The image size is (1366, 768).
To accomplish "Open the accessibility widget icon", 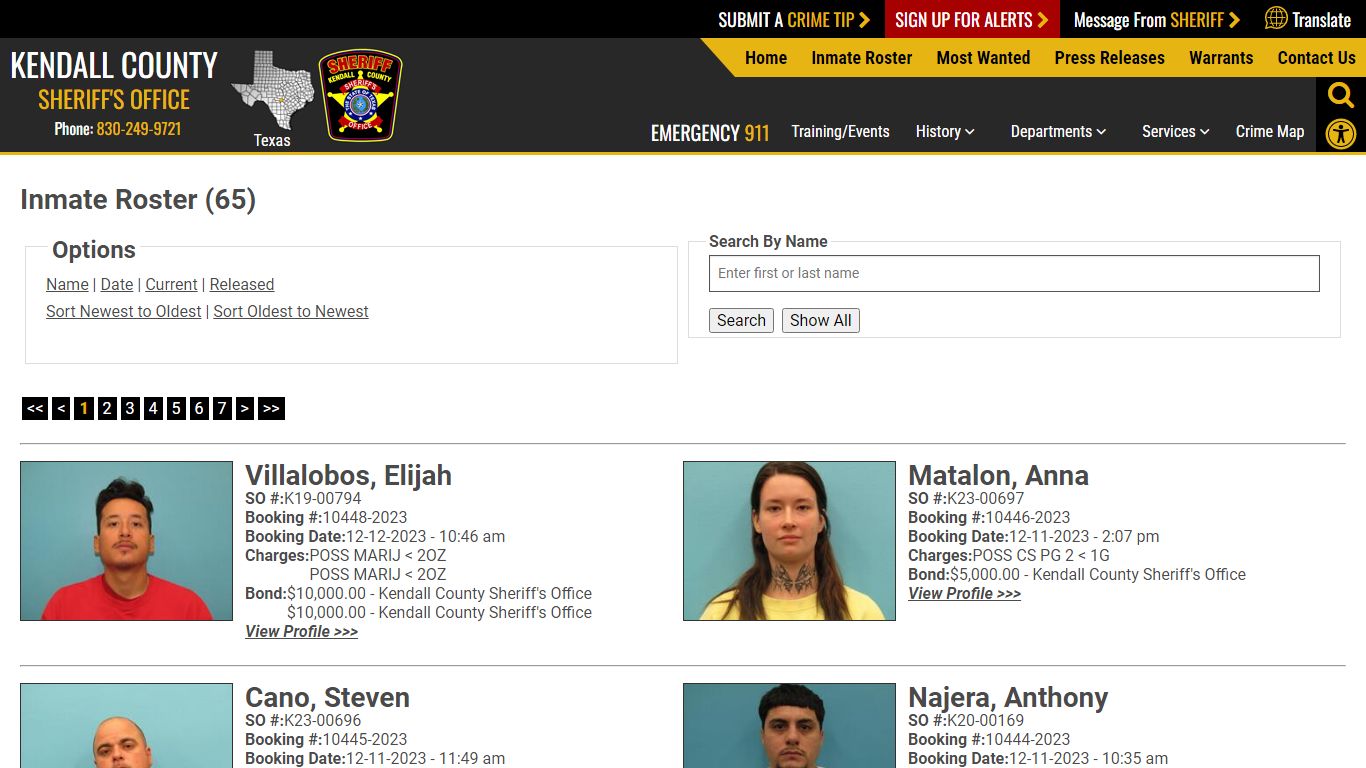I will point(1340,133).
